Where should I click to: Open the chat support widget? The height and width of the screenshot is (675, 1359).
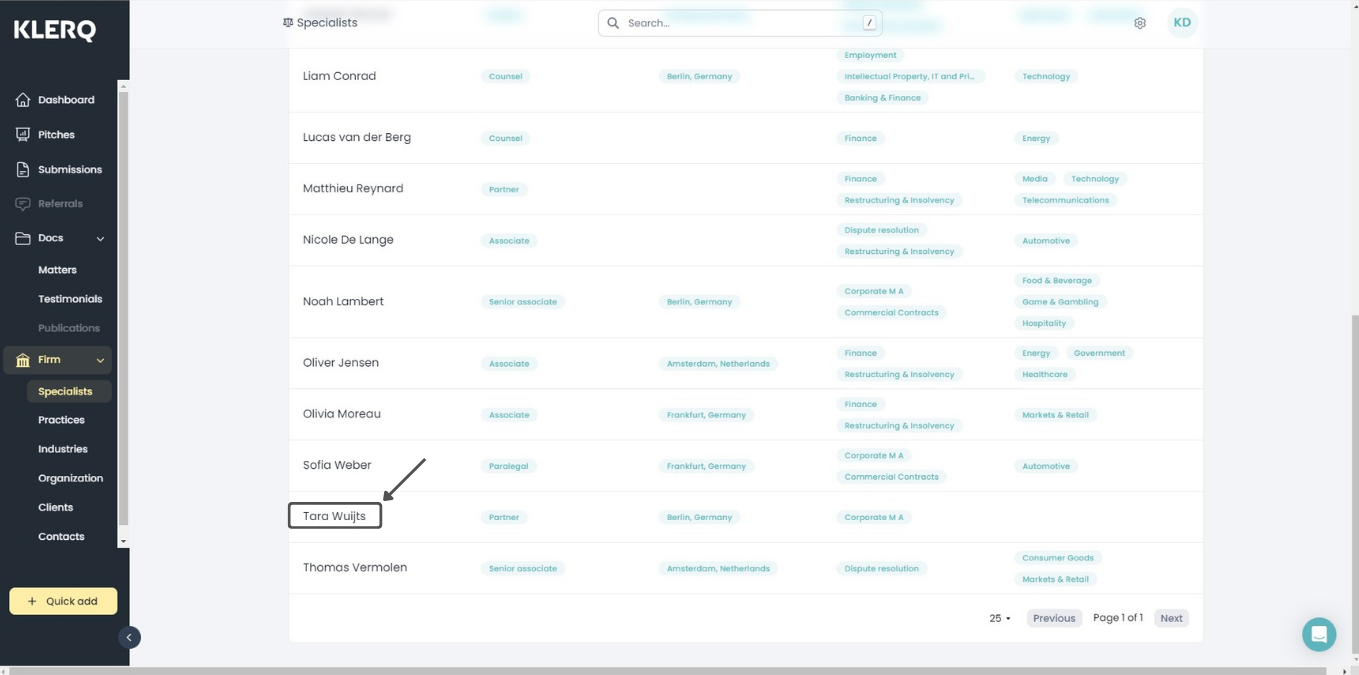click(x=1319, y=634)
